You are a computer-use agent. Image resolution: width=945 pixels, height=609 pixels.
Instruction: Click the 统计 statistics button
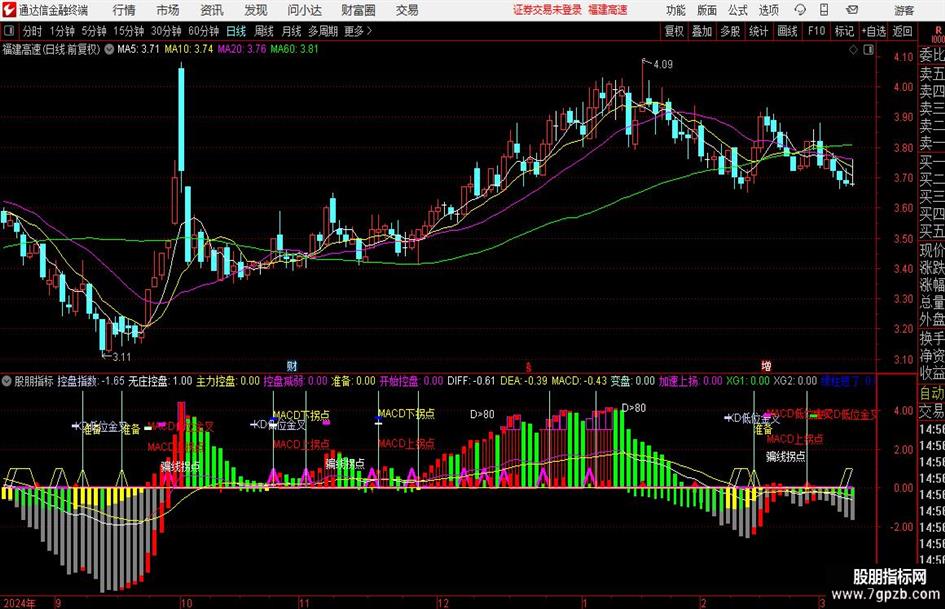point(758,31)
